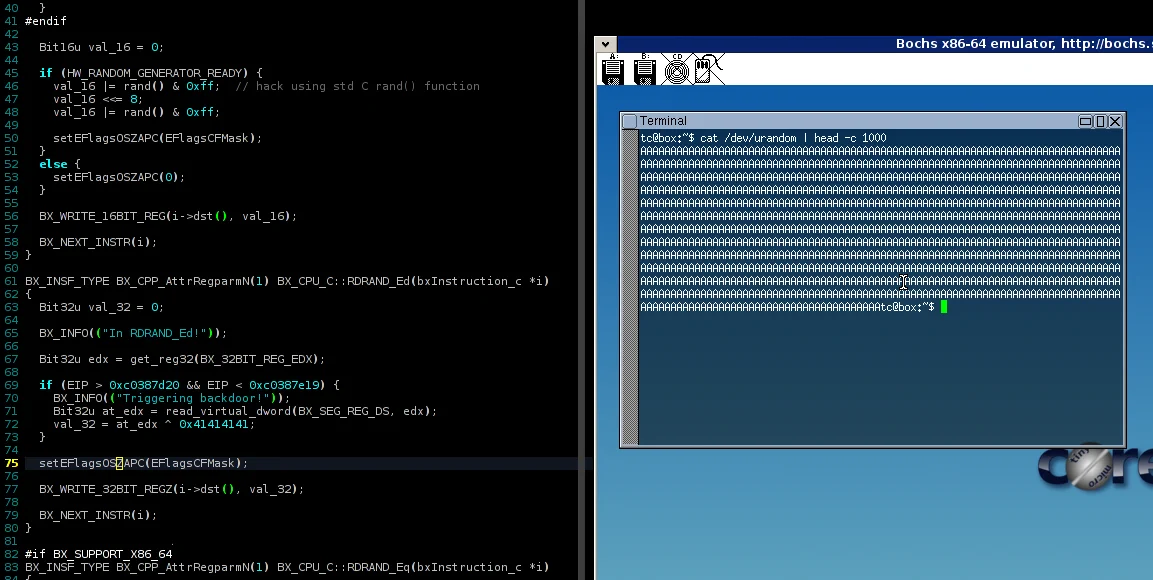Toggle Bochs mouse capture icon
The height and width of the screenshot is (580, 1153).
709,69
